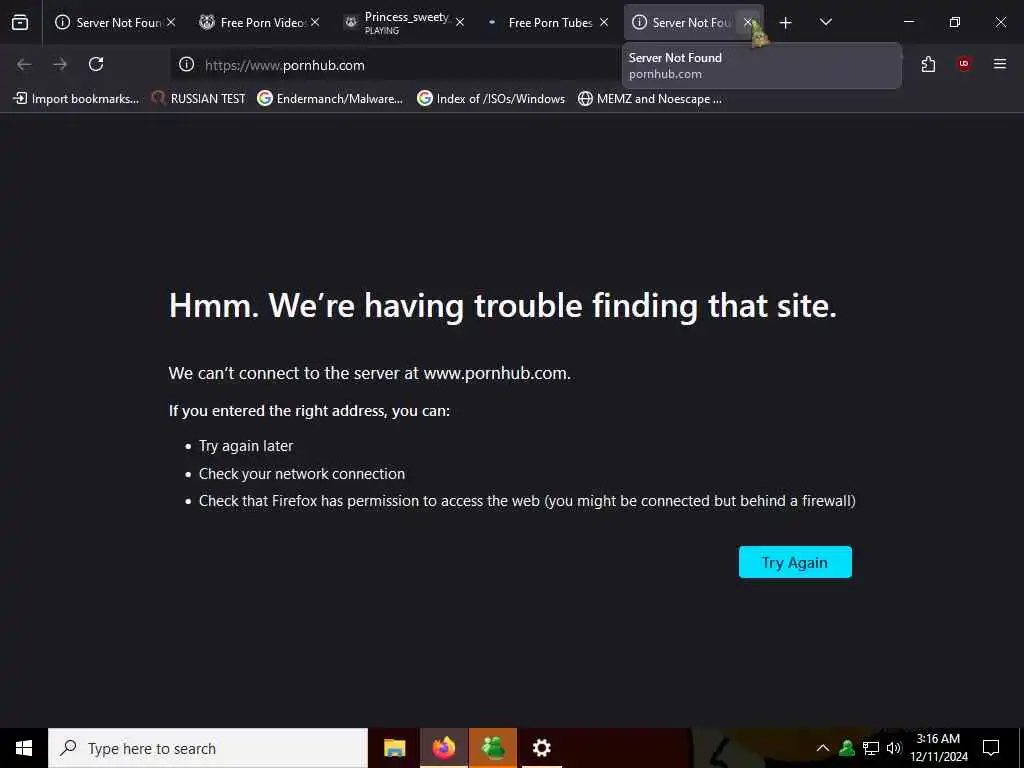Close the active Server Not Found tab
This screenshot has height=768, width=1024.
tap(748, 22)
